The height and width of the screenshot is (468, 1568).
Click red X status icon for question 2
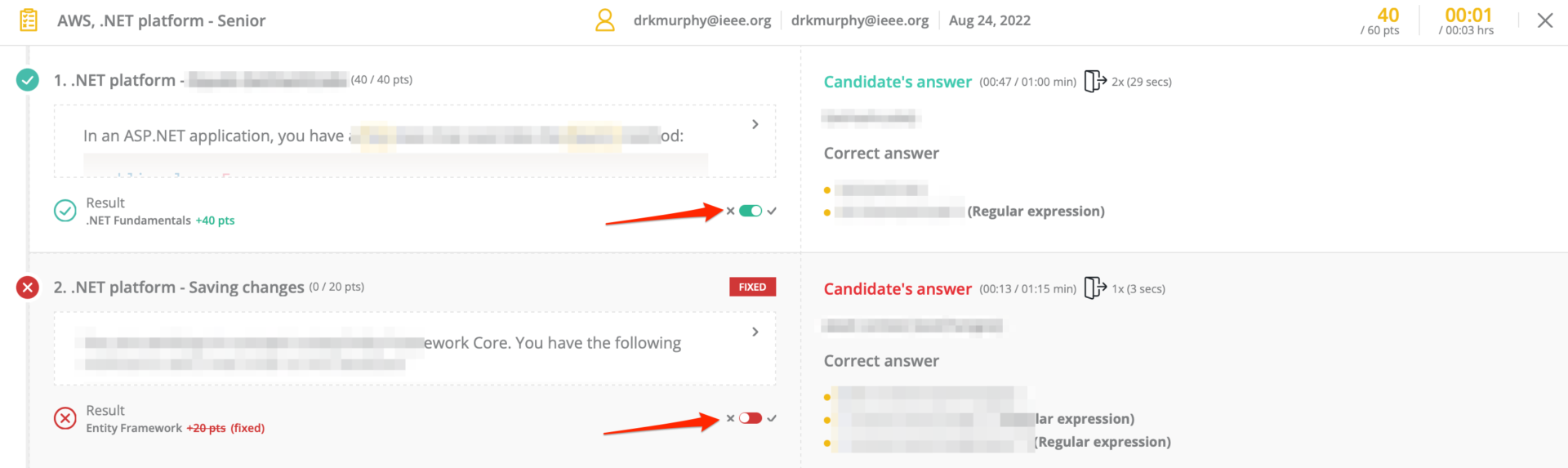pos(28,287)
